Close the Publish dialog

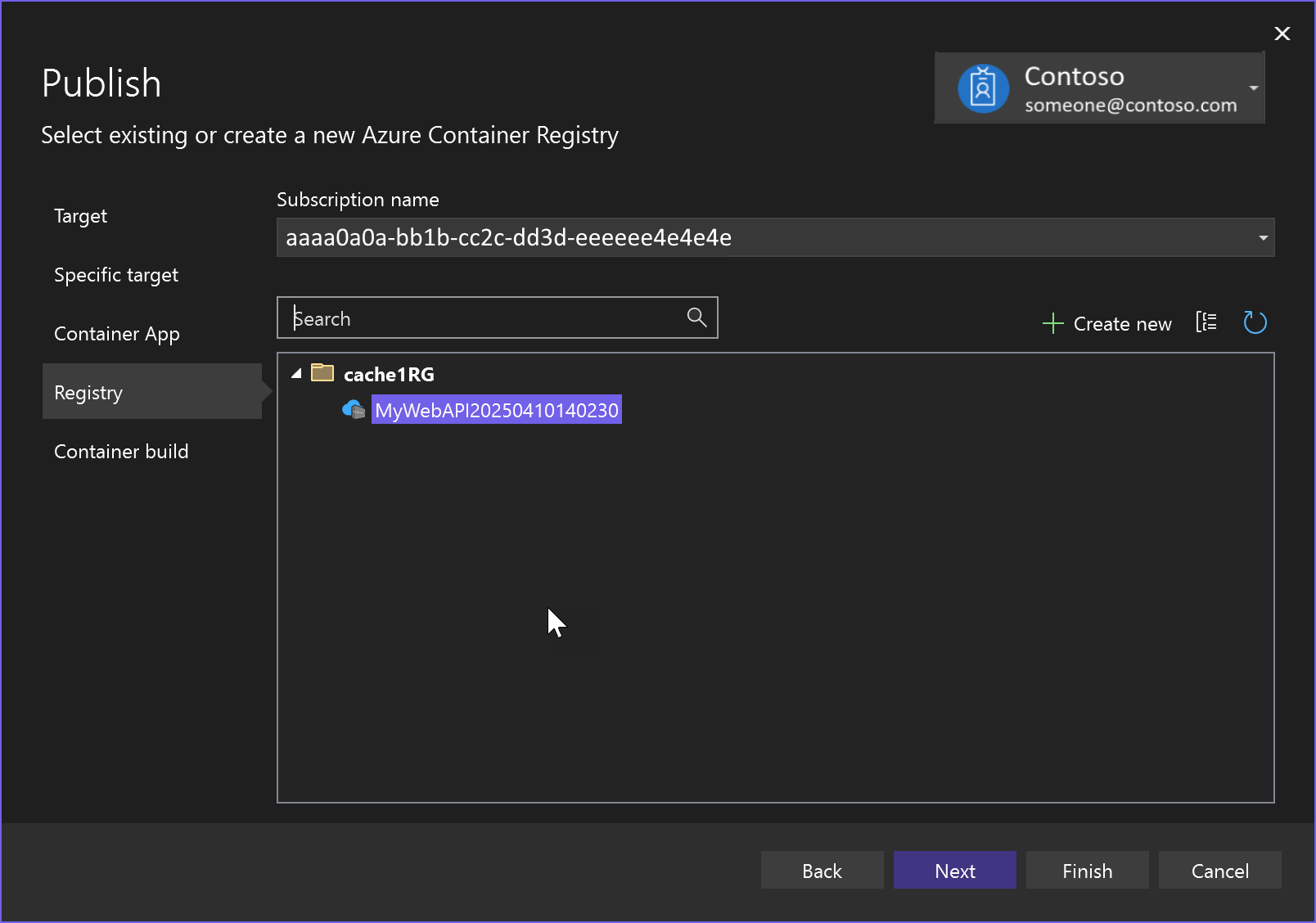click(x=1282, y=34)
